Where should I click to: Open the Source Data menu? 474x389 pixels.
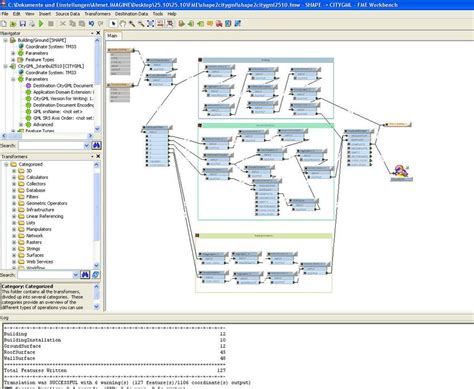68,14
